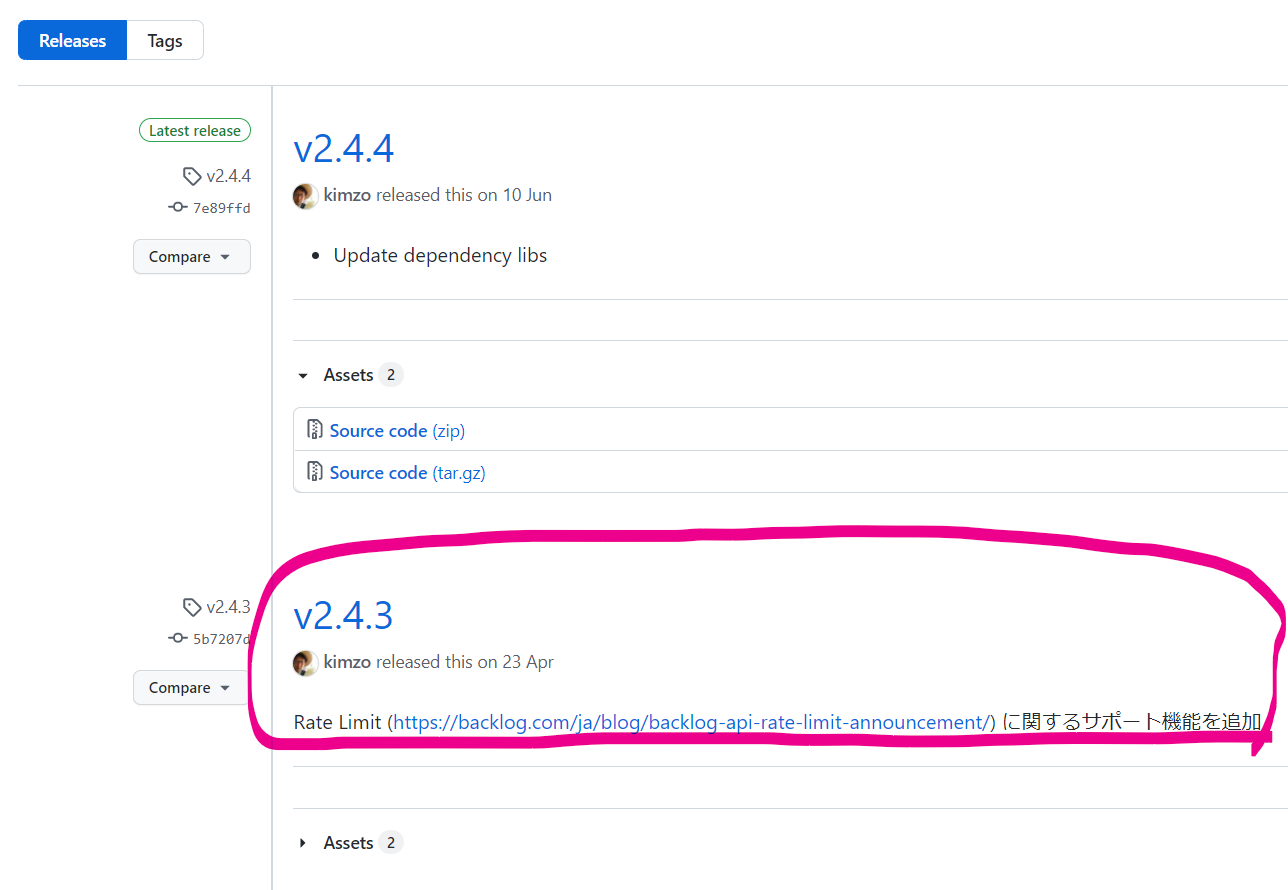Open the v2.4.4 release heading link
The width and height of the screenshot is (1288, 890).
343,149
